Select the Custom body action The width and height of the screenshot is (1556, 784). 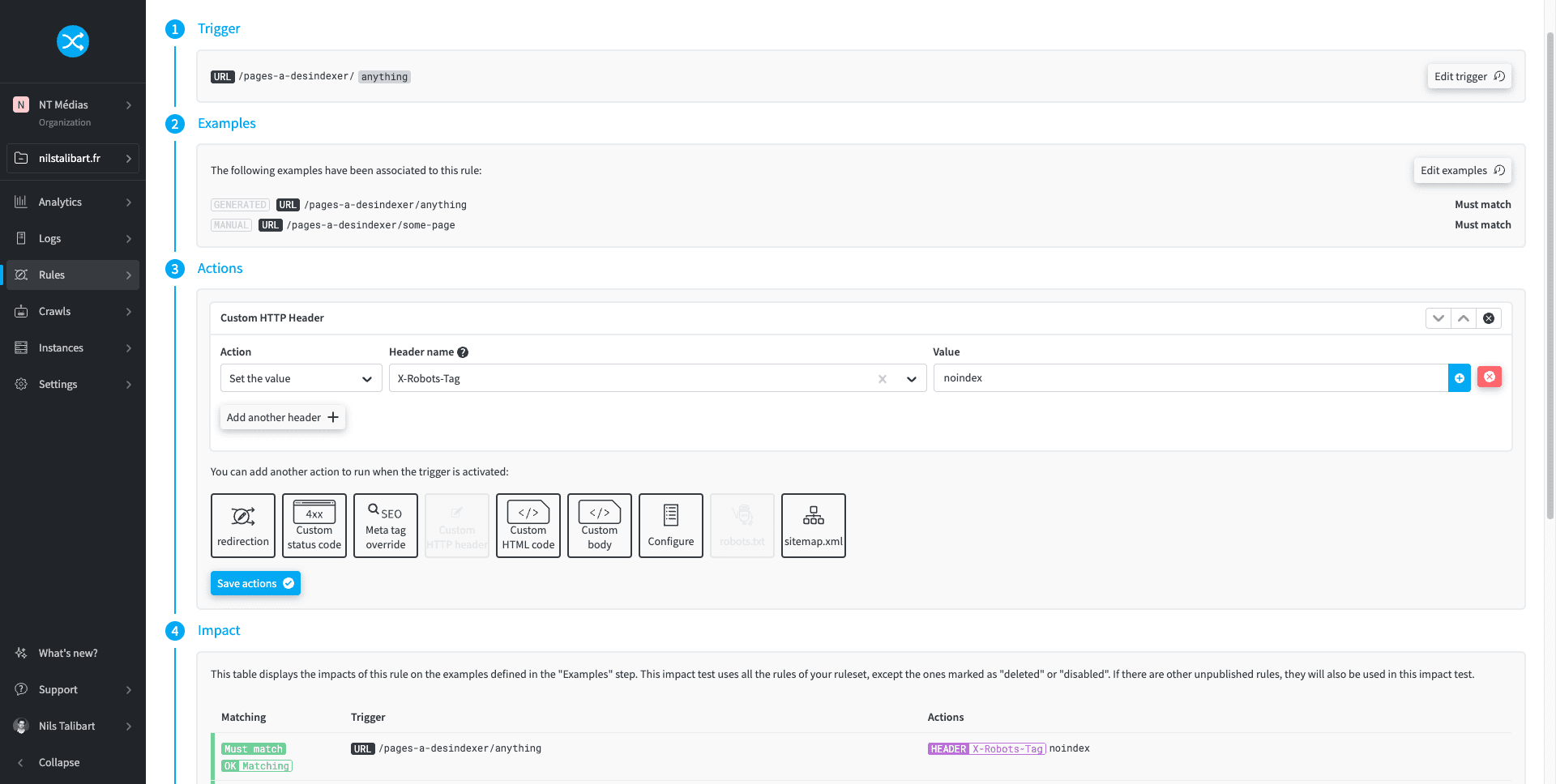[599, 525]
